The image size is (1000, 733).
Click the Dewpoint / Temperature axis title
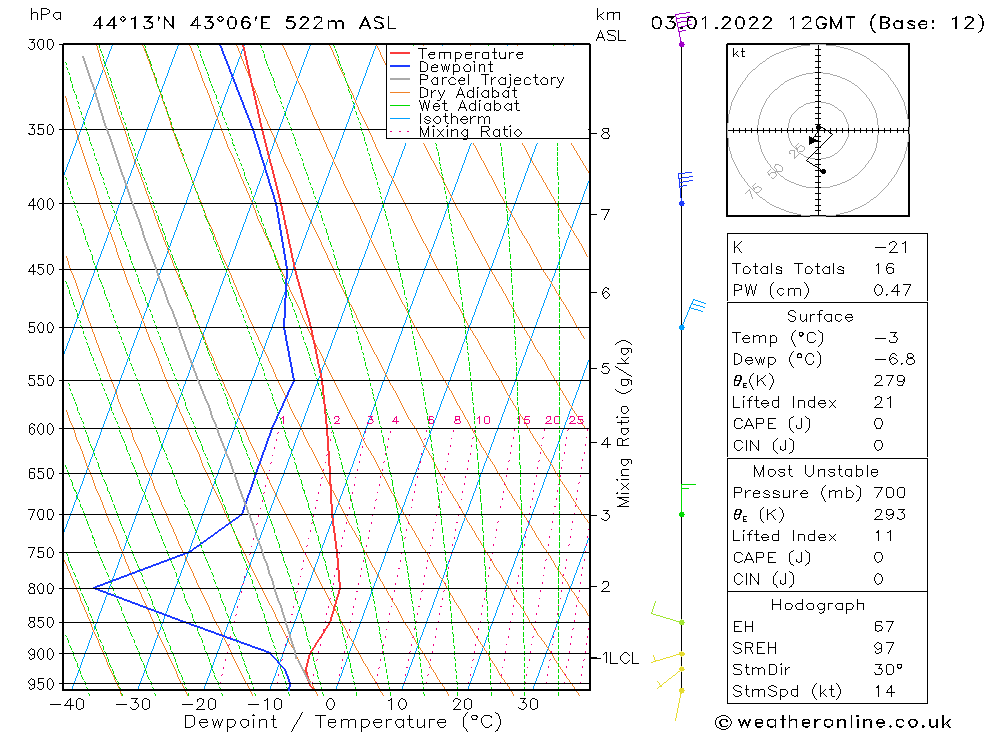342,723
